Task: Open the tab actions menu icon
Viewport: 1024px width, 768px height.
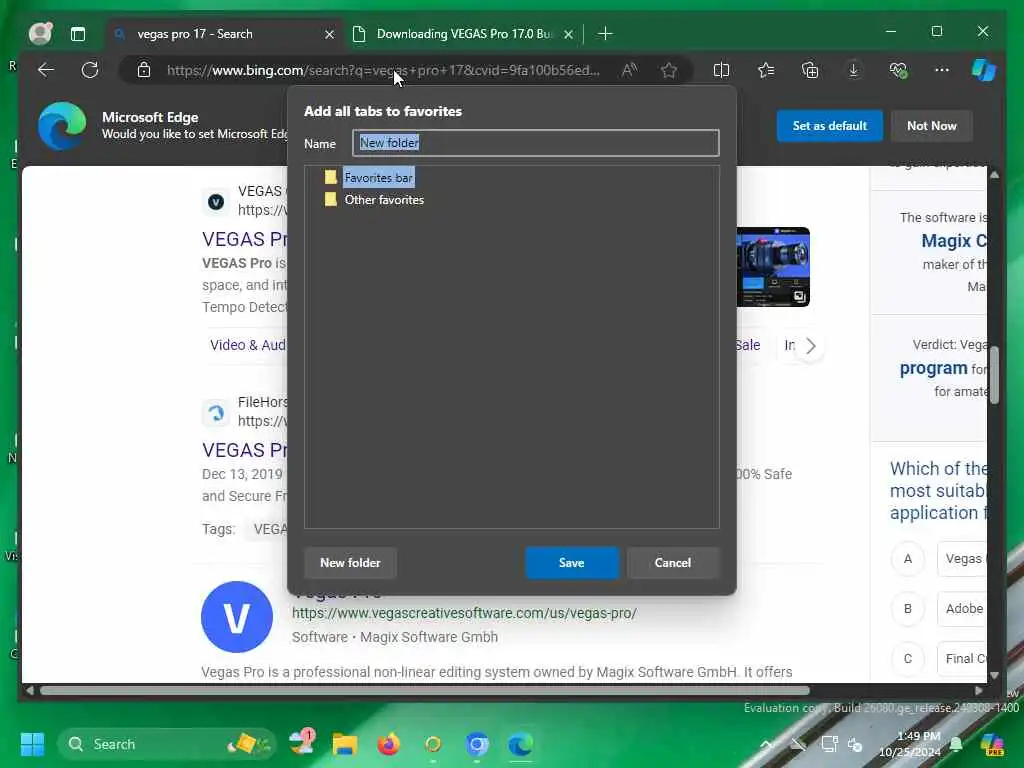Action: 78,34
